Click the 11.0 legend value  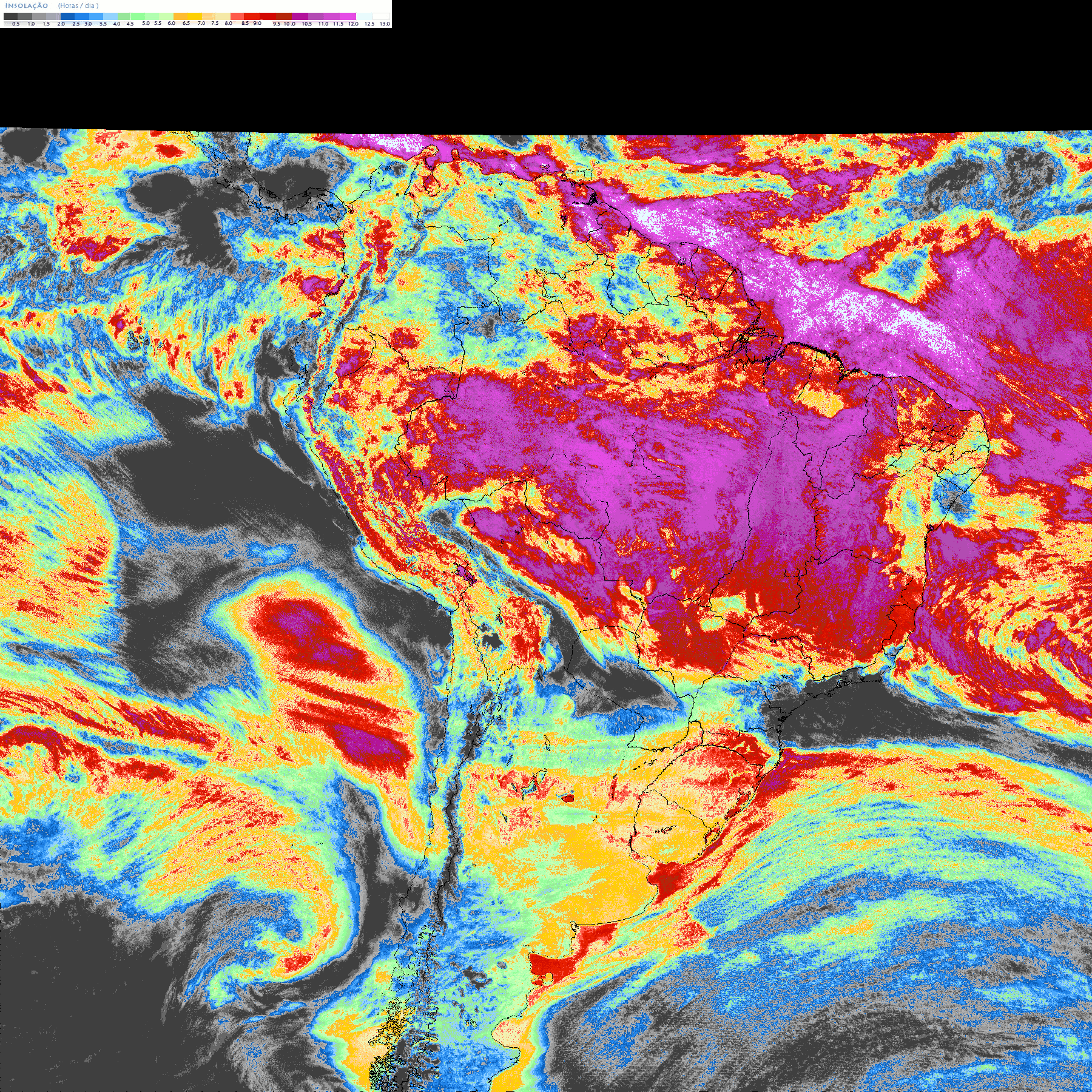[x=323, y=24]
